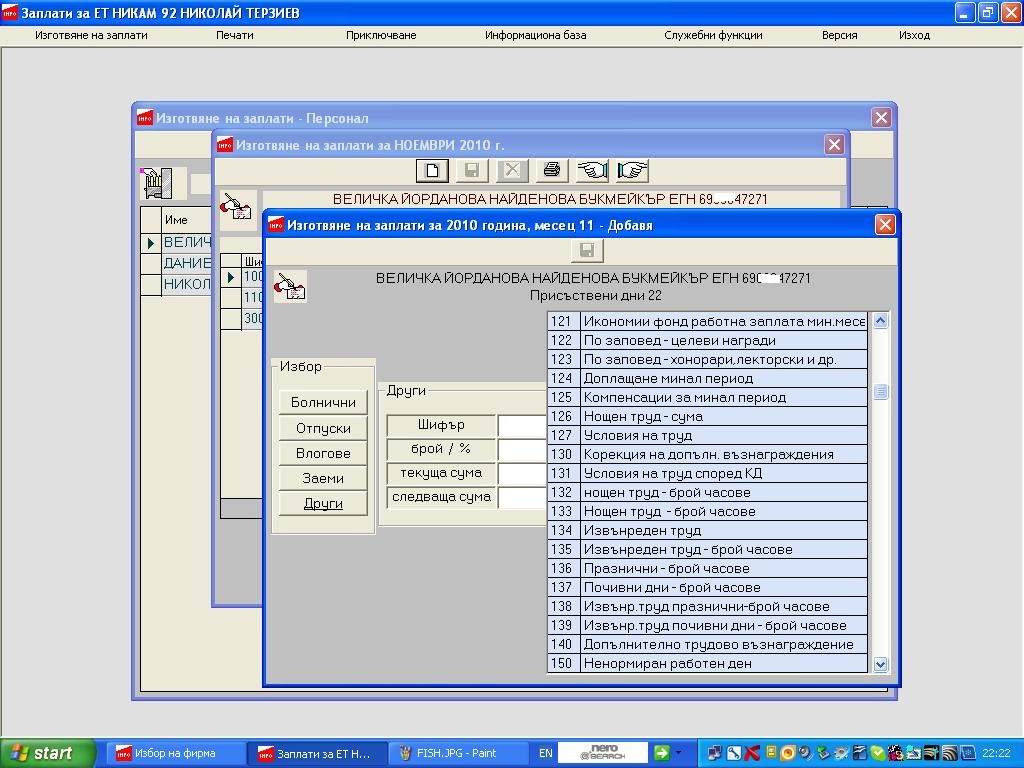1024x768 pixels.
Task: Click the scroll down arrow of the codes list
Action: point(880,664)
